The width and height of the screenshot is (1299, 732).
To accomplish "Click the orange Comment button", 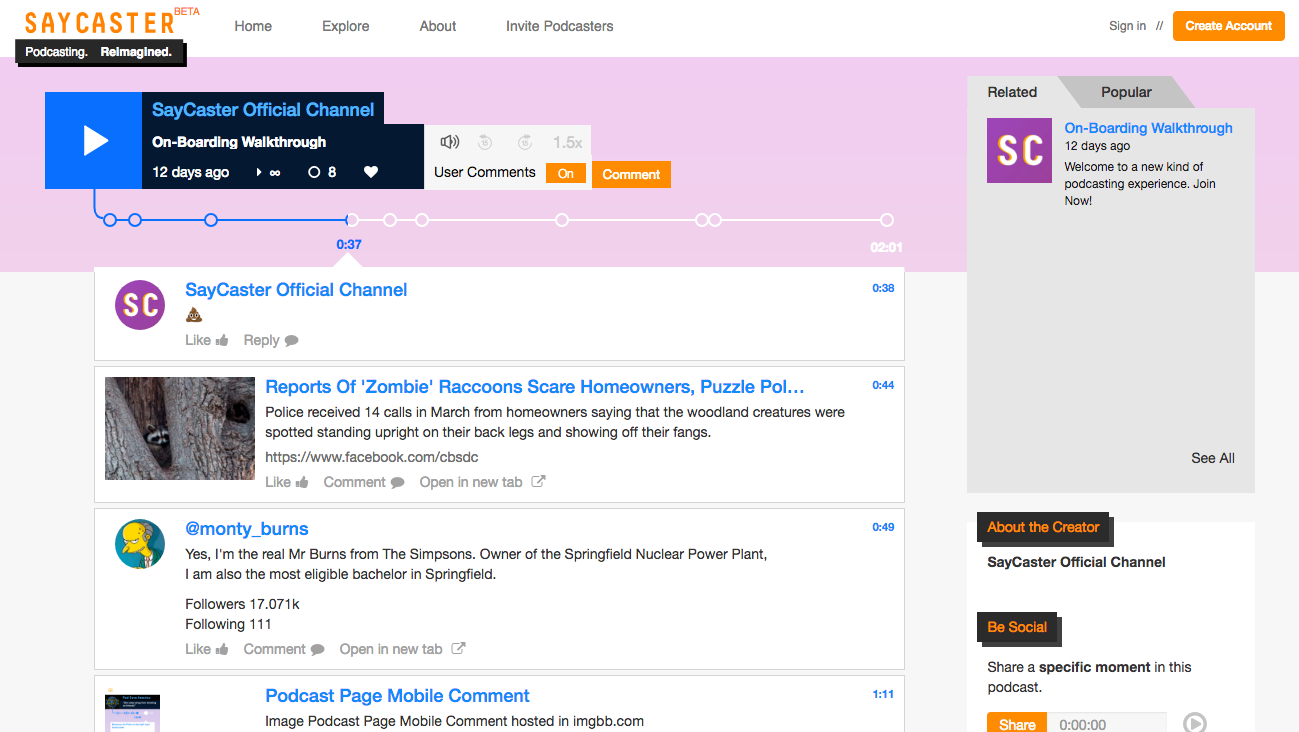I will [631, 174].
